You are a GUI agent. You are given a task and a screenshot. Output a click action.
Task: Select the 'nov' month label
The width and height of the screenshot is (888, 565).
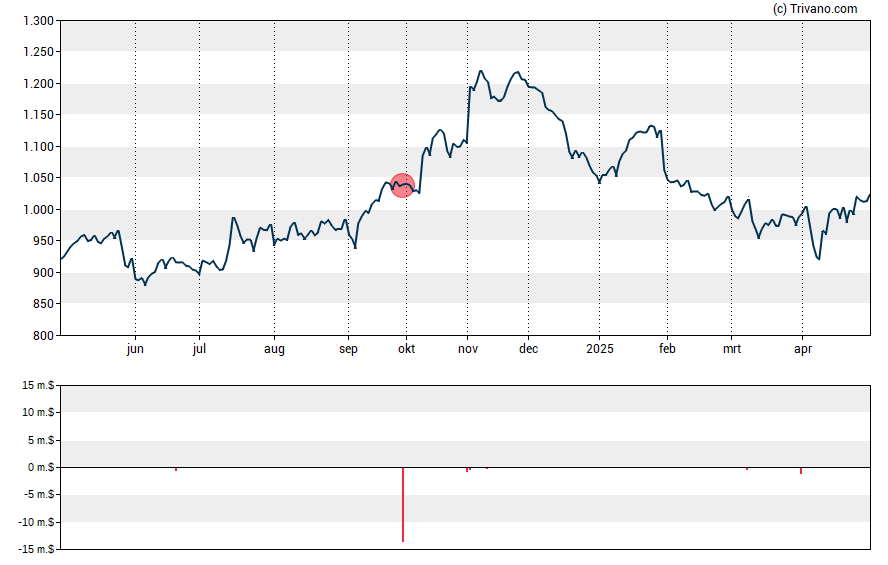468,349
